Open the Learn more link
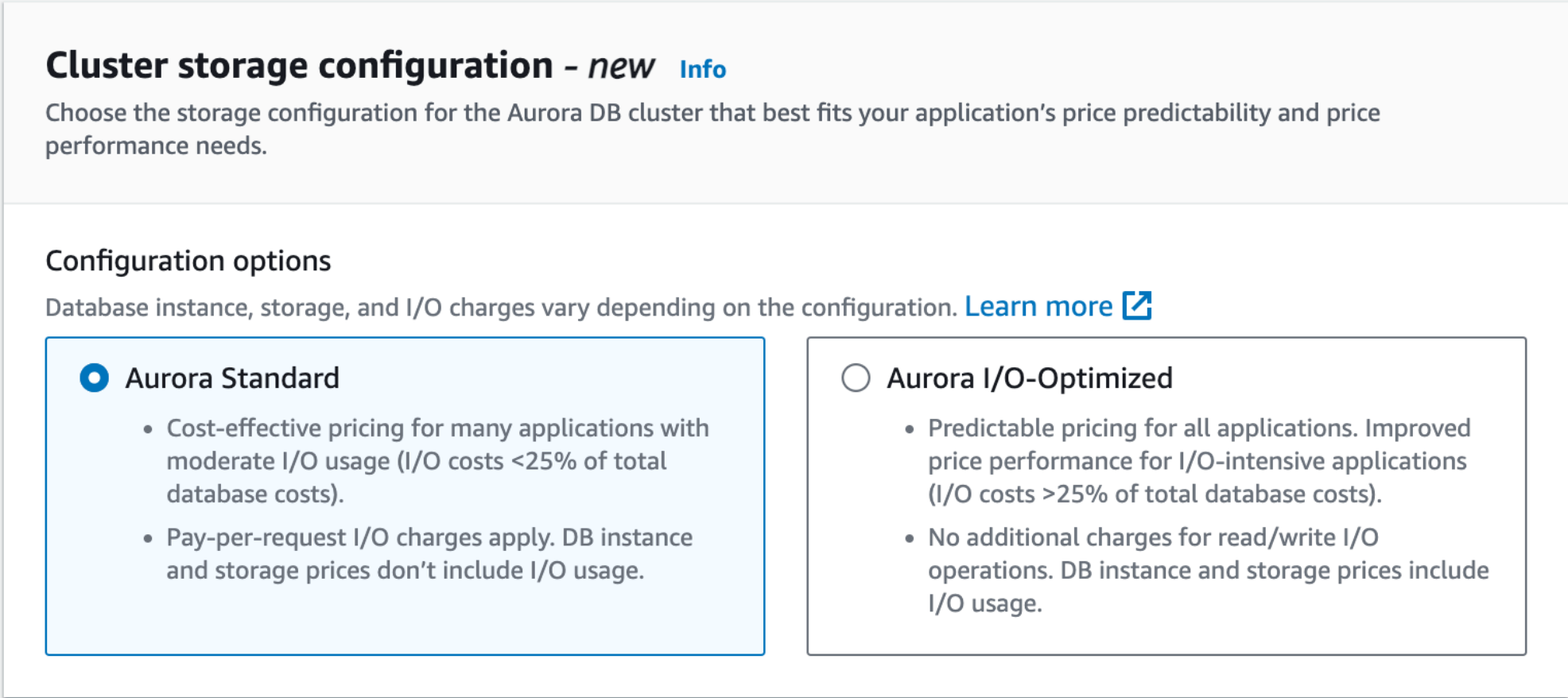 tap(1038, 307)
